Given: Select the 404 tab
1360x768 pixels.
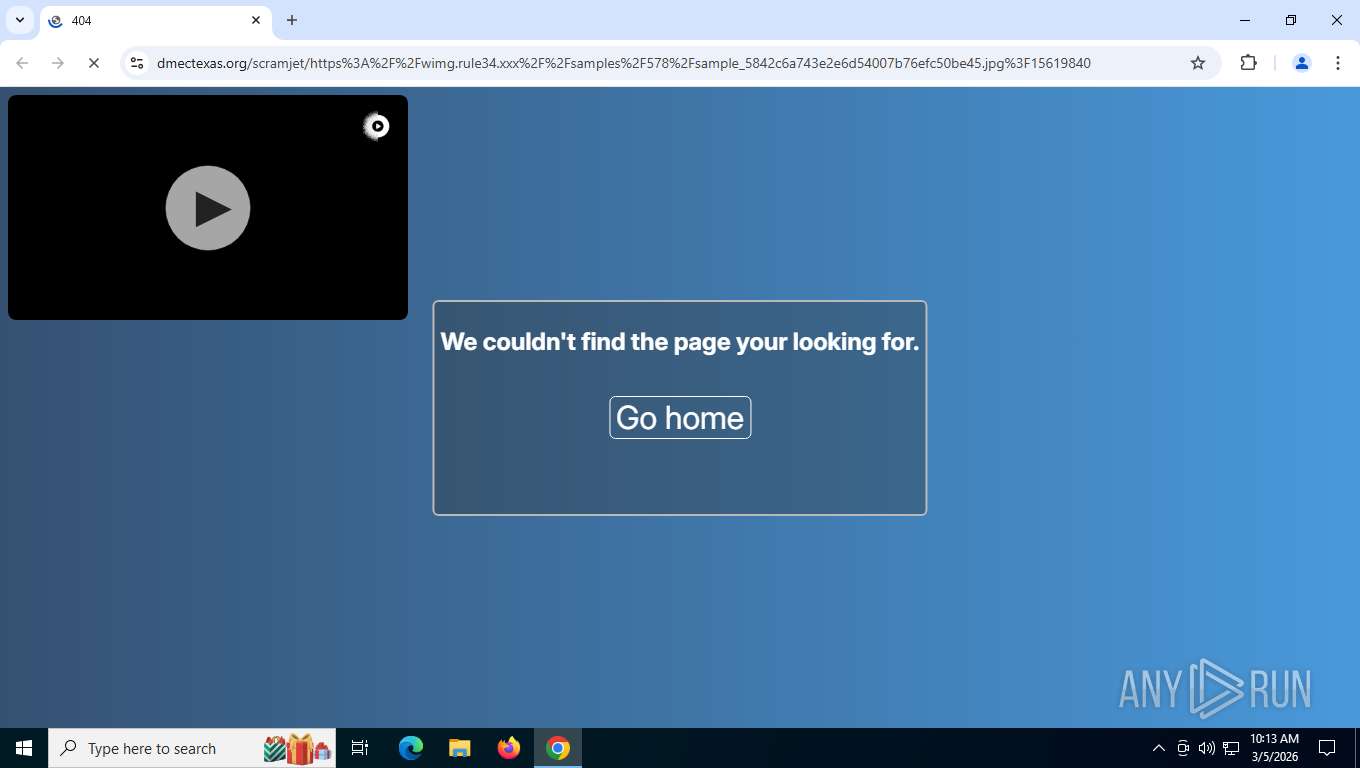Looking at the screenshot, I should point(155,21).
